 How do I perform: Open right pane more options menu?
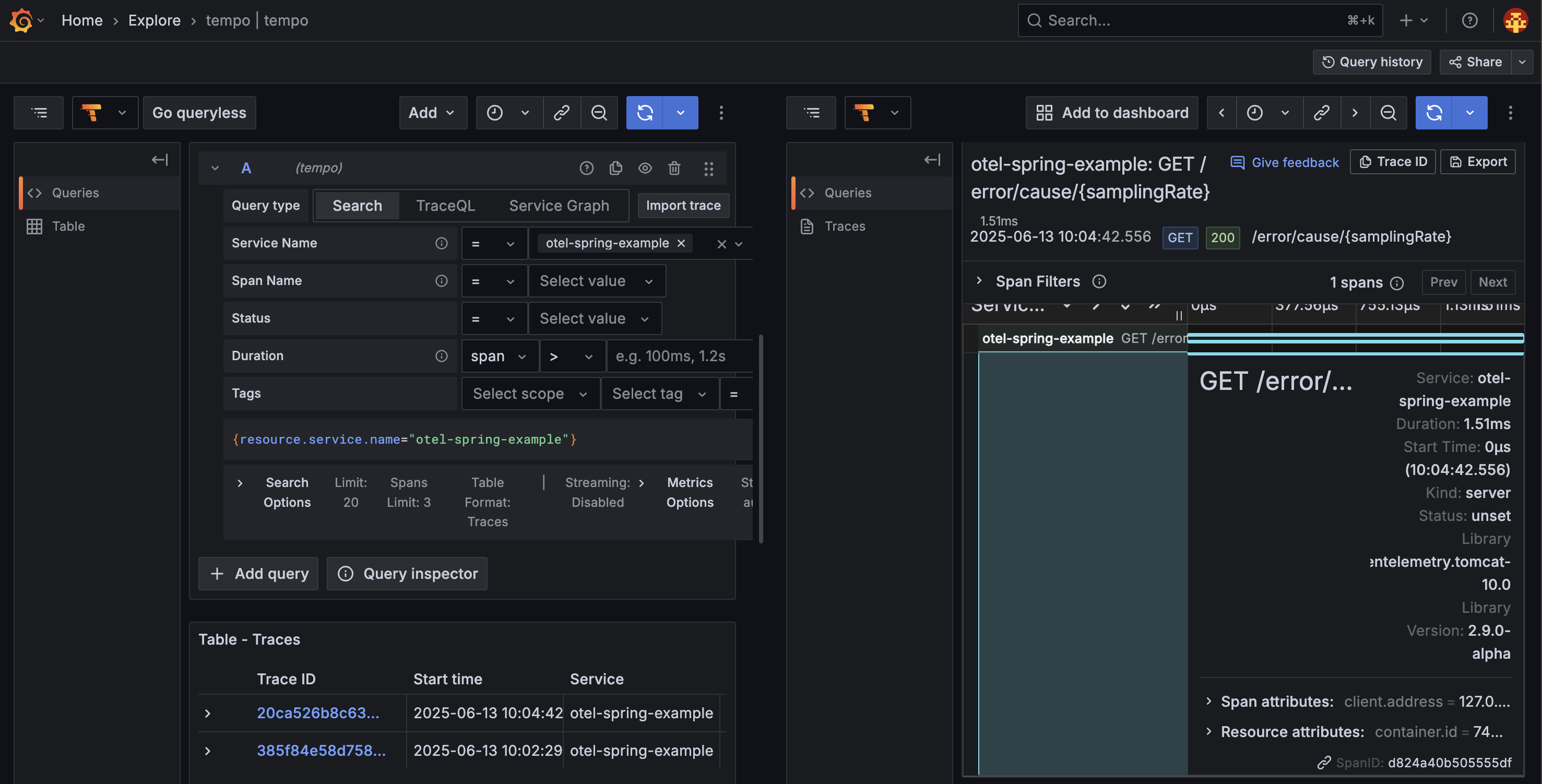[1510, 113]
